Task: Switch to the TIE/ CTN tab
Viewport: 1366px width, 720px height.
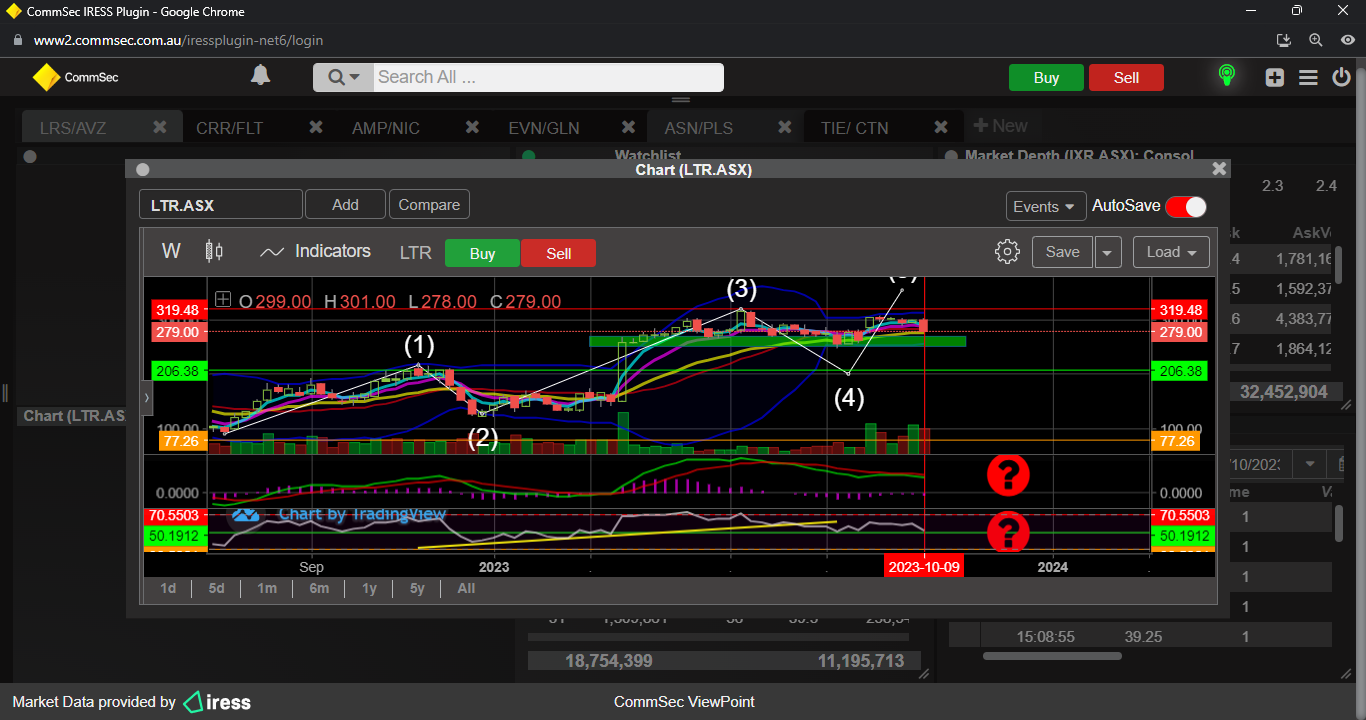Action: point(854,128)
